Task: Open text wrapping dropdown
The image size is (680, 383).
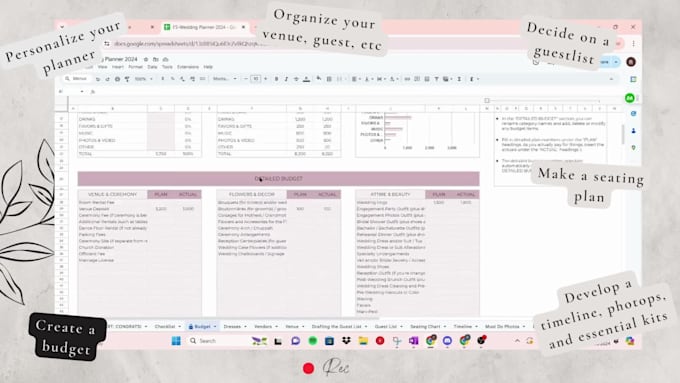Action: tap(381, 79)
